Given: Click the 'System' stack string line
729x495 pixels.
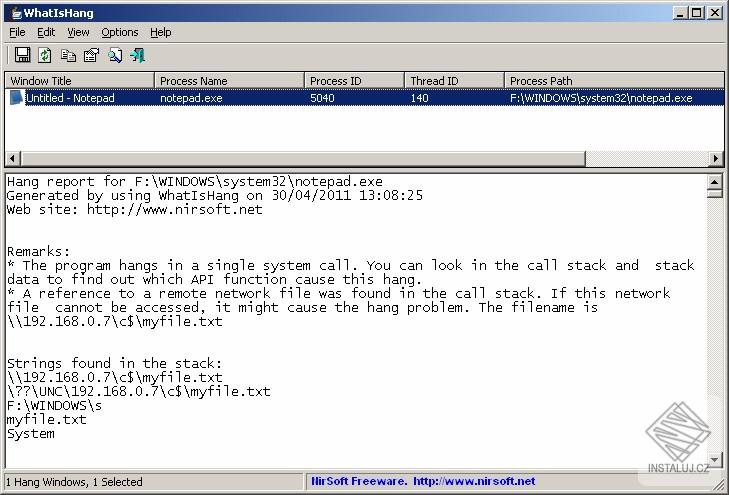Looking at the screenshot, I should 31,434.
